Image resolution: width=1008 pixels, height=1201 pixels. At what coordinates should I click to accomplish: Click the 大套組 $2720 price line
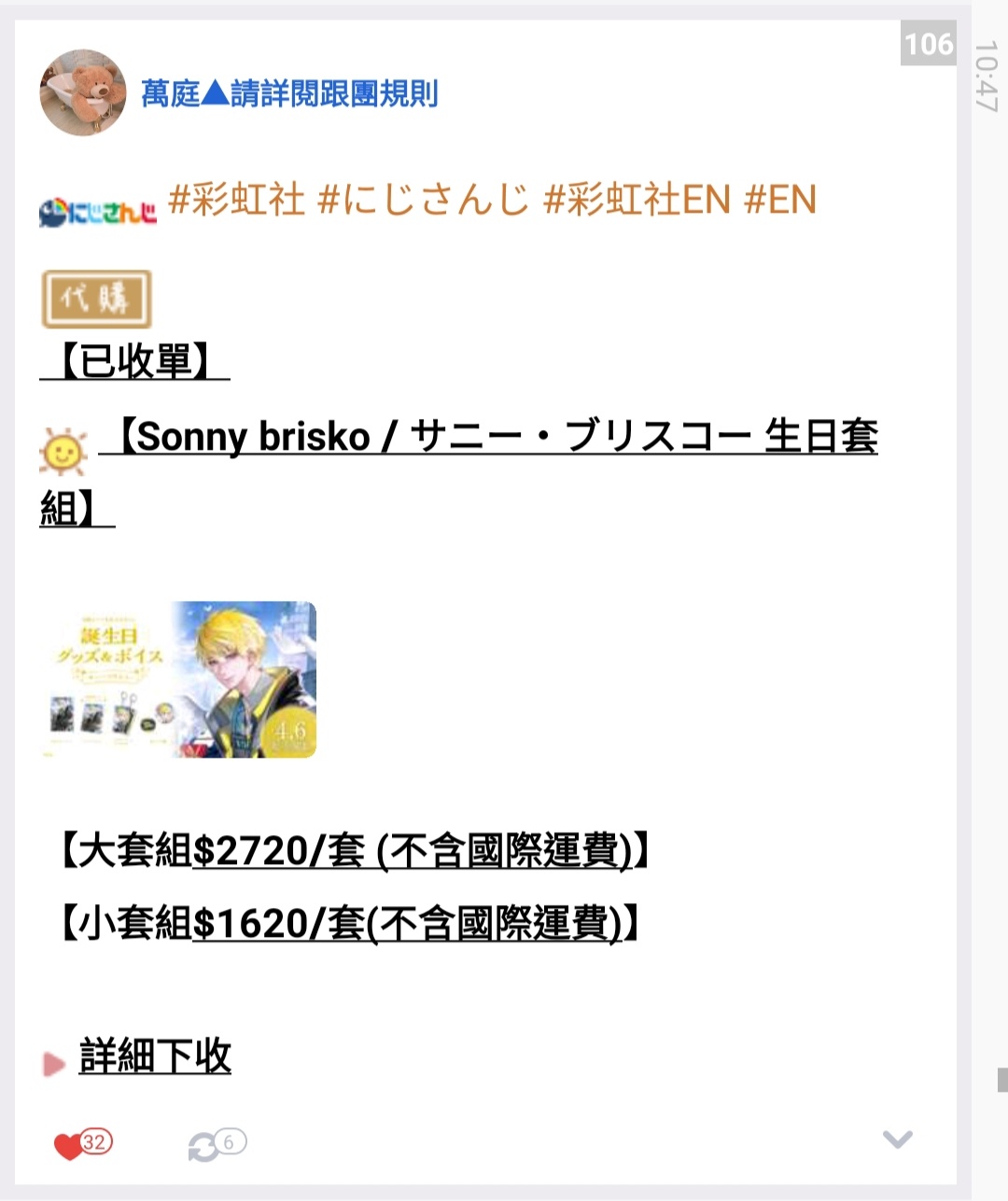coord(353,851)
